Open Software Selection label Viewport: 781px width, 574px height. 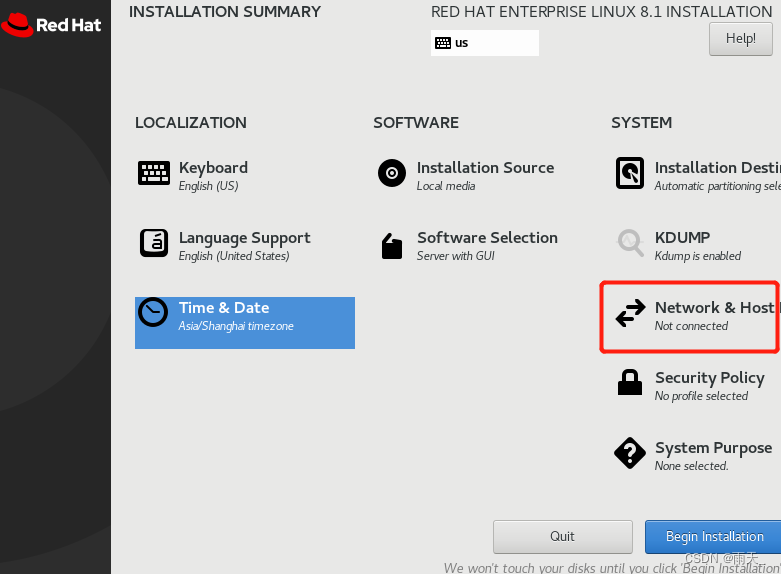[488, 238]
